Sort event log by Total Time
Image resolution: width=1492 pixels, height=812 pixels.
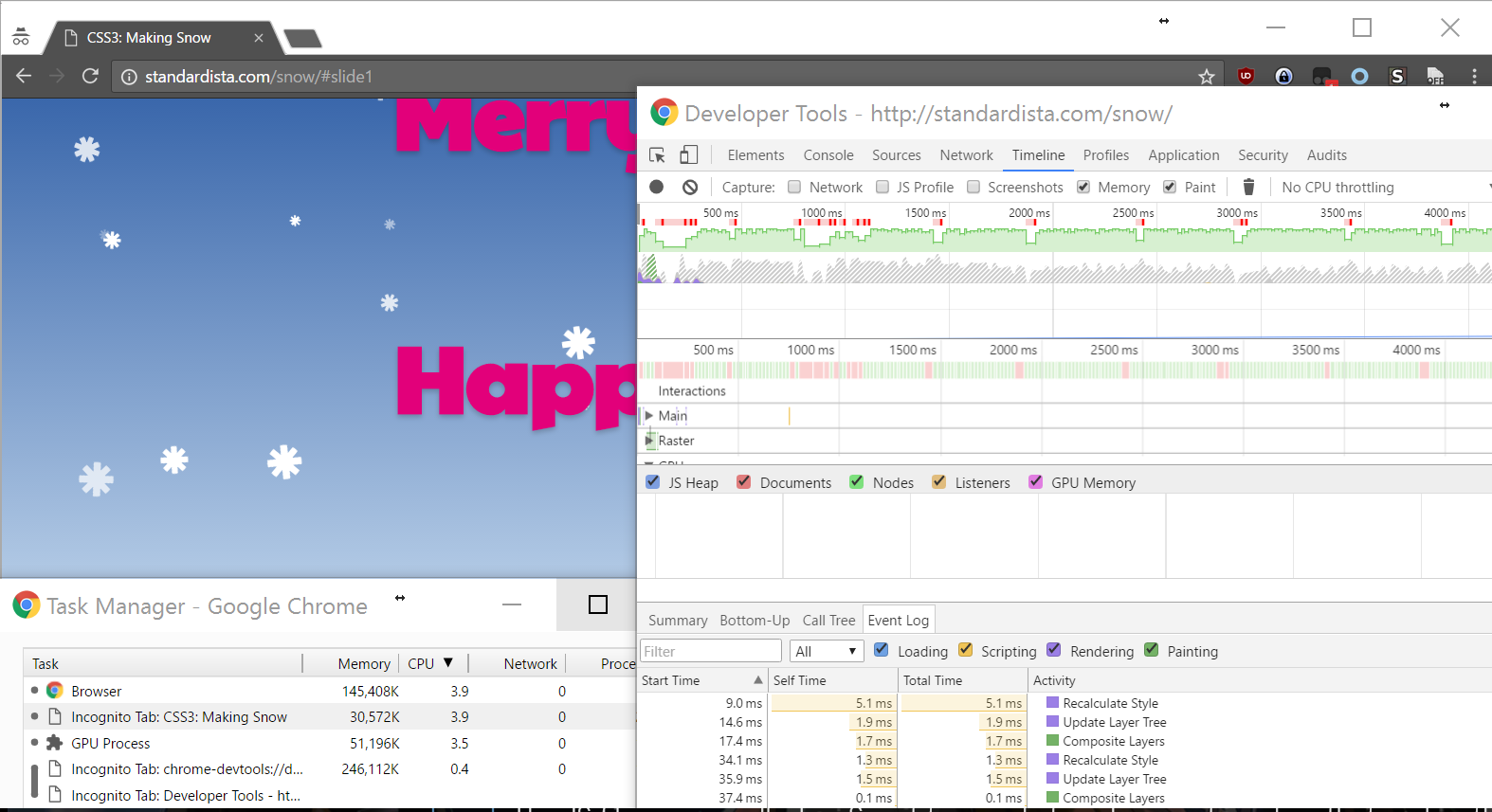(962, 680)
